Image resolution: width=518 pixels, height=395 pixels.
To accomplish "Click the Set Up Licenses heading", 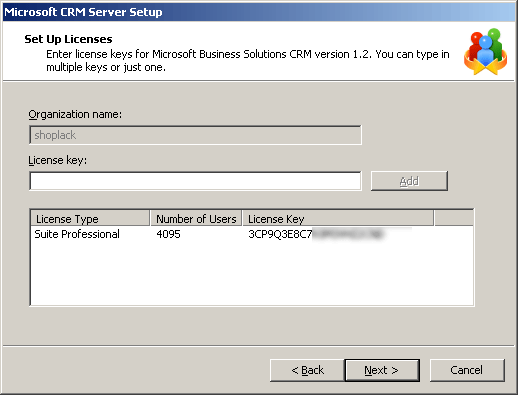I will [68, 39].
